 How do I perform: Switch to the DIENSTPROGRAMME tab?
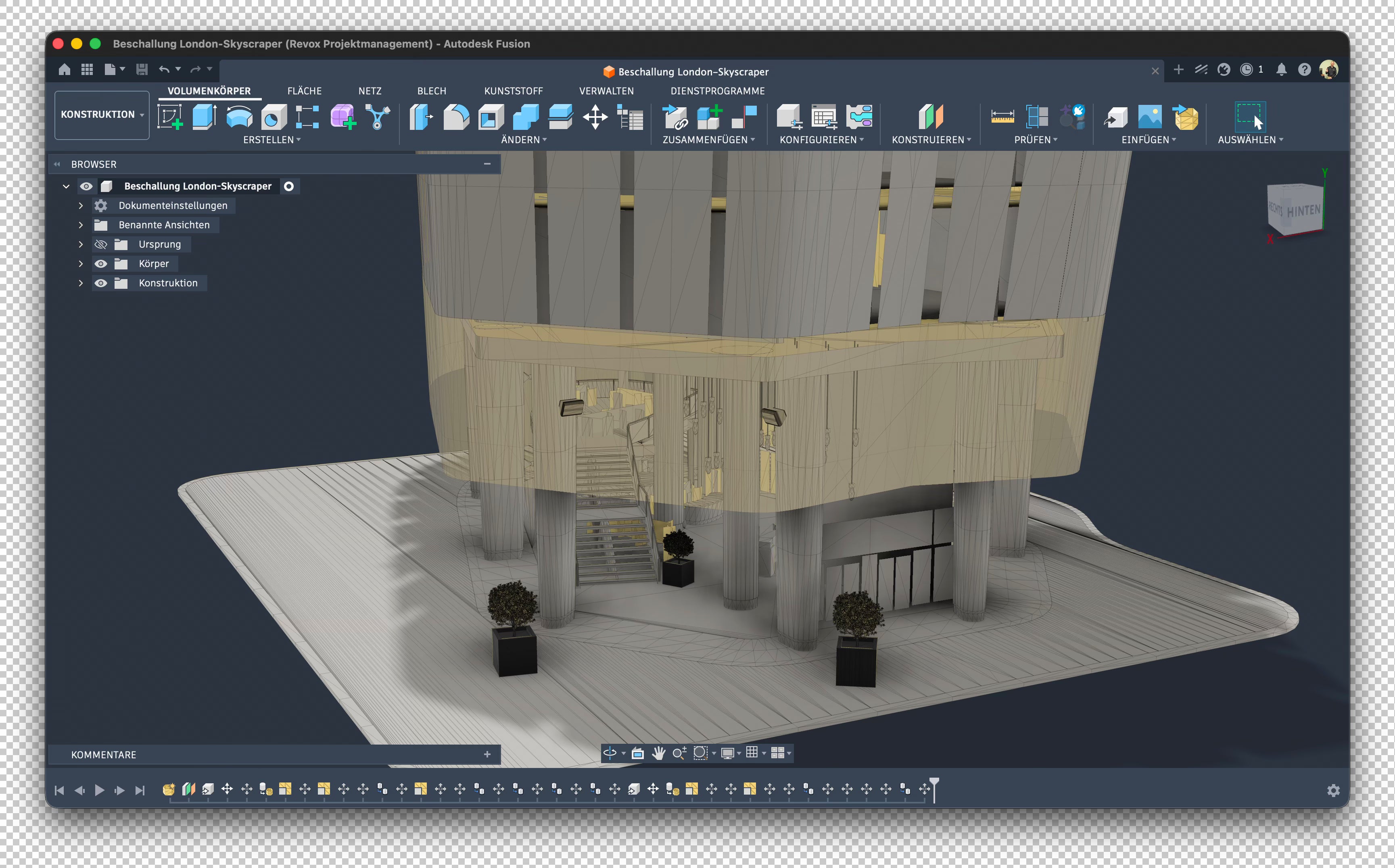[718, 91]
